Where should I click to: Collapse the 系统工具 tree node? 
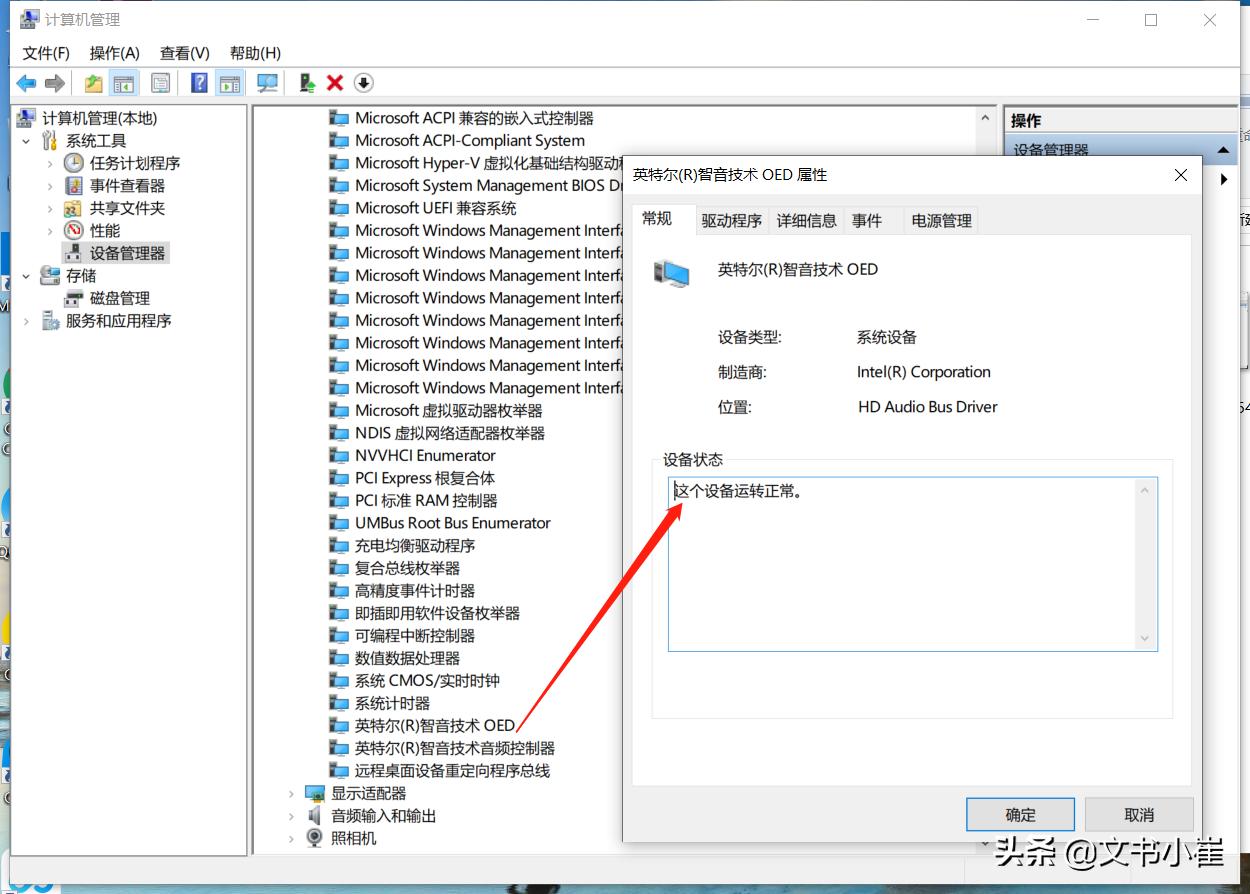(x=27, y=140)
